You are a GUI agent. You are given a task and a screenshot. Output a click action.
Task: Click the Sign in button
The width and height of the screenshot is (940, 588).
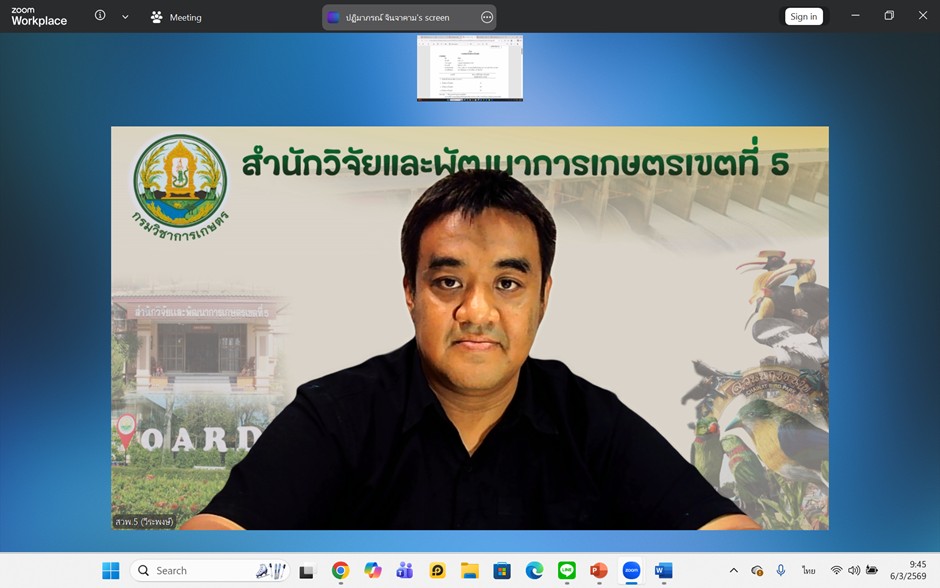coord(803,16)
